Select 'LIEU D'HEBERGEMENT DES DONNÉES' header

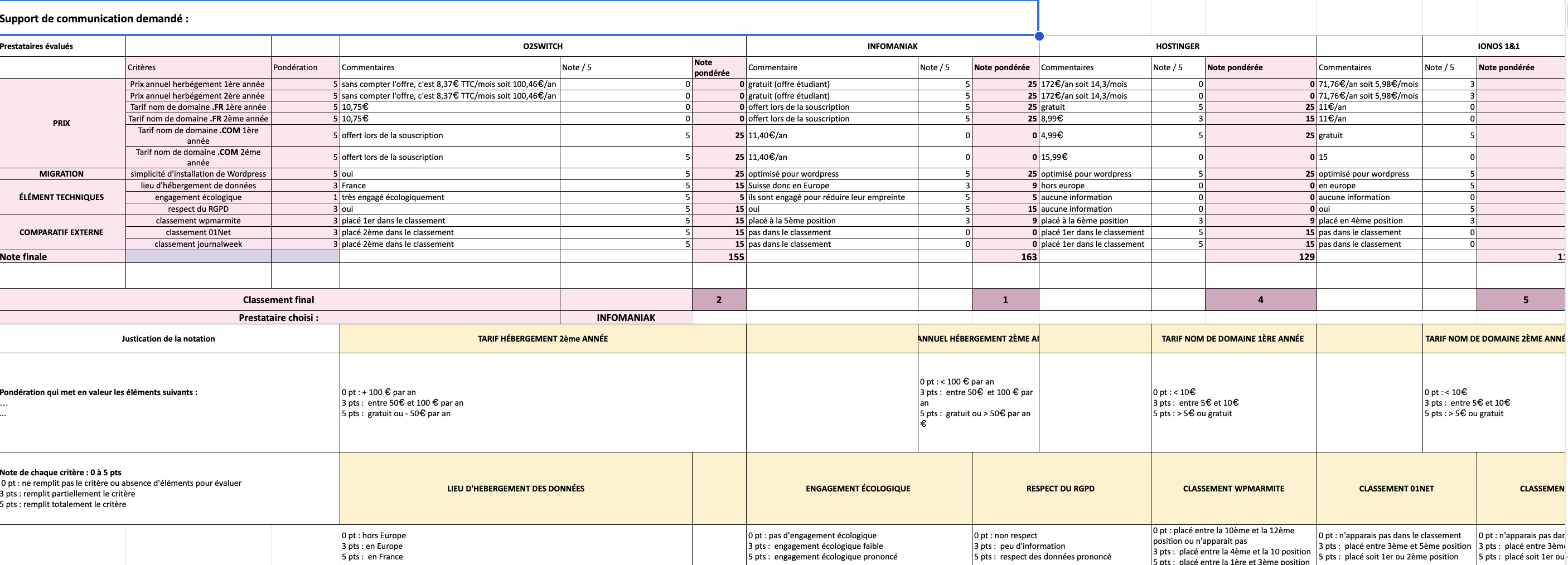pyautogui.click(x=516, y=488)
